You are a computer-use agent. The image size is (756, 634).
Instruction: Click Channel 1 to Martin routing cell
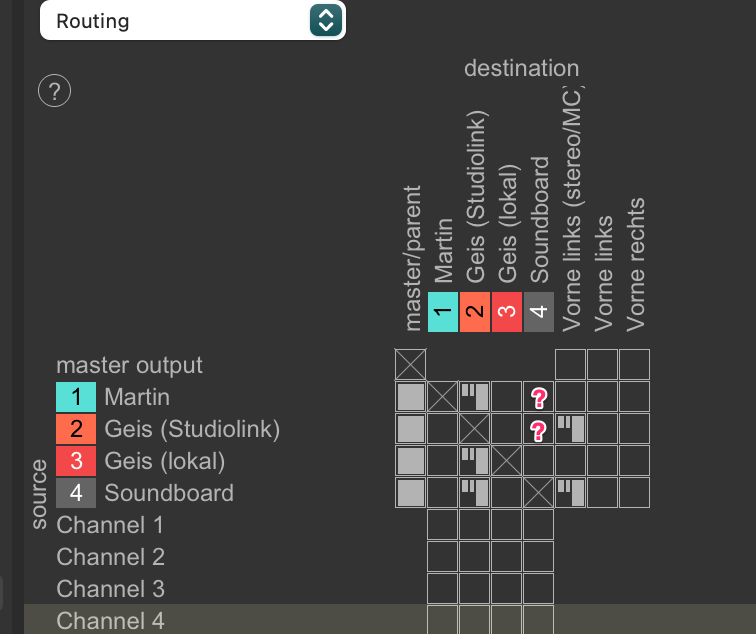click(x=443, y=525)
